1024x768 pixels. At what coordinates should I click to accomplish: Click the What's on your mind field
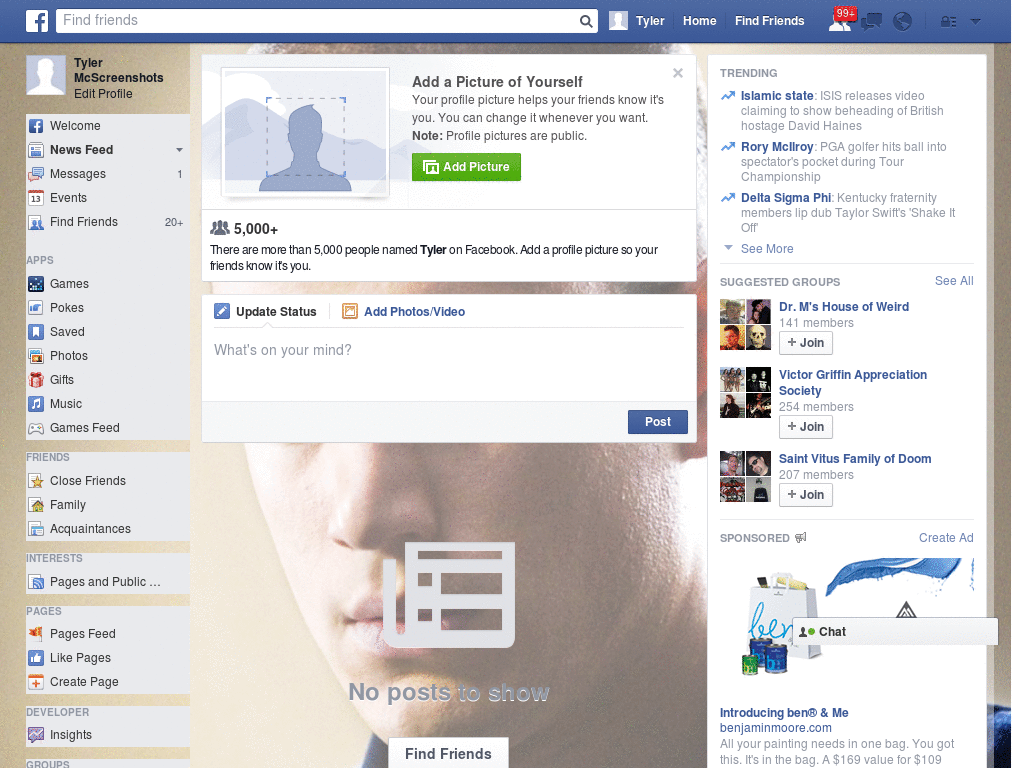(449, 364)
